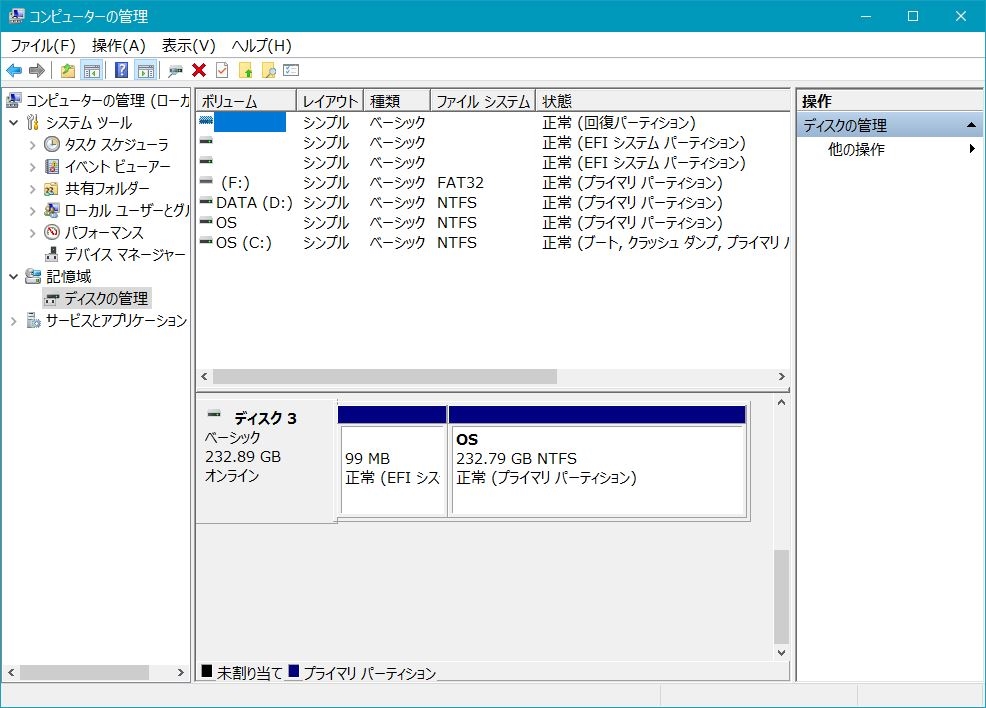Select the highlighted recovery partition volume row
The image size is (986, 708).
(494, 122)
